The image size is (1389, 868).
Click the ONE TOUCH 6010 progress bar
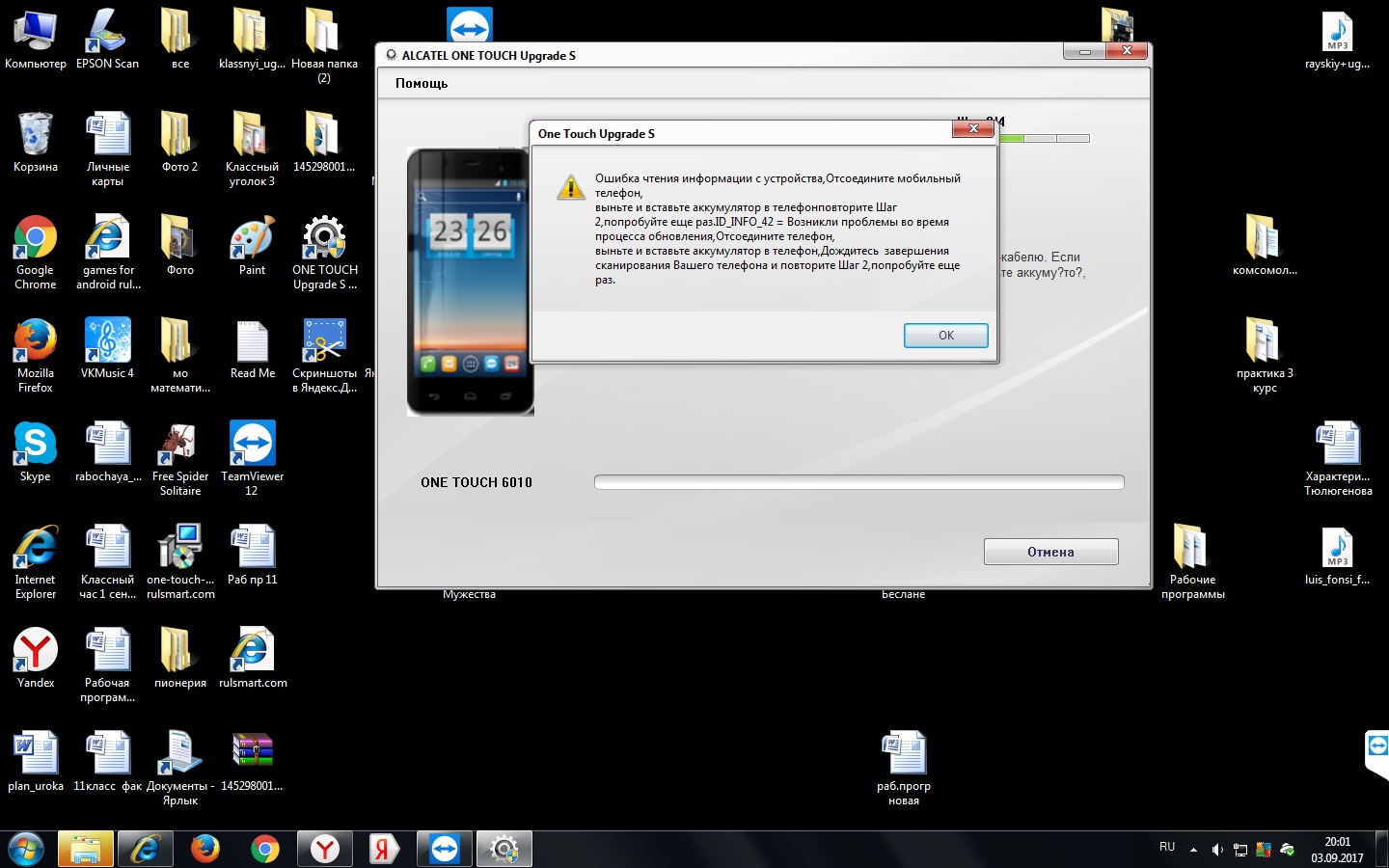coord(858,482)
